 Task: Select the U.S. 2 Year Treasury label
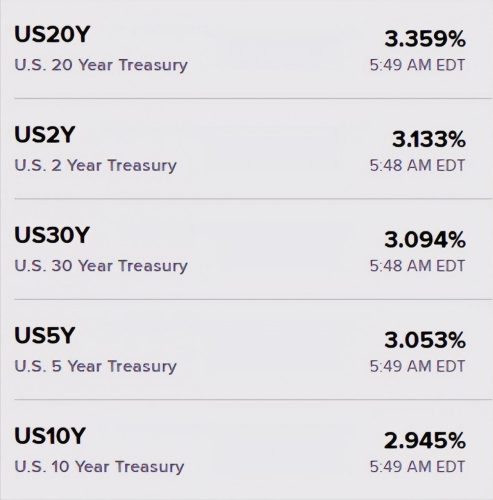point(96,166)
